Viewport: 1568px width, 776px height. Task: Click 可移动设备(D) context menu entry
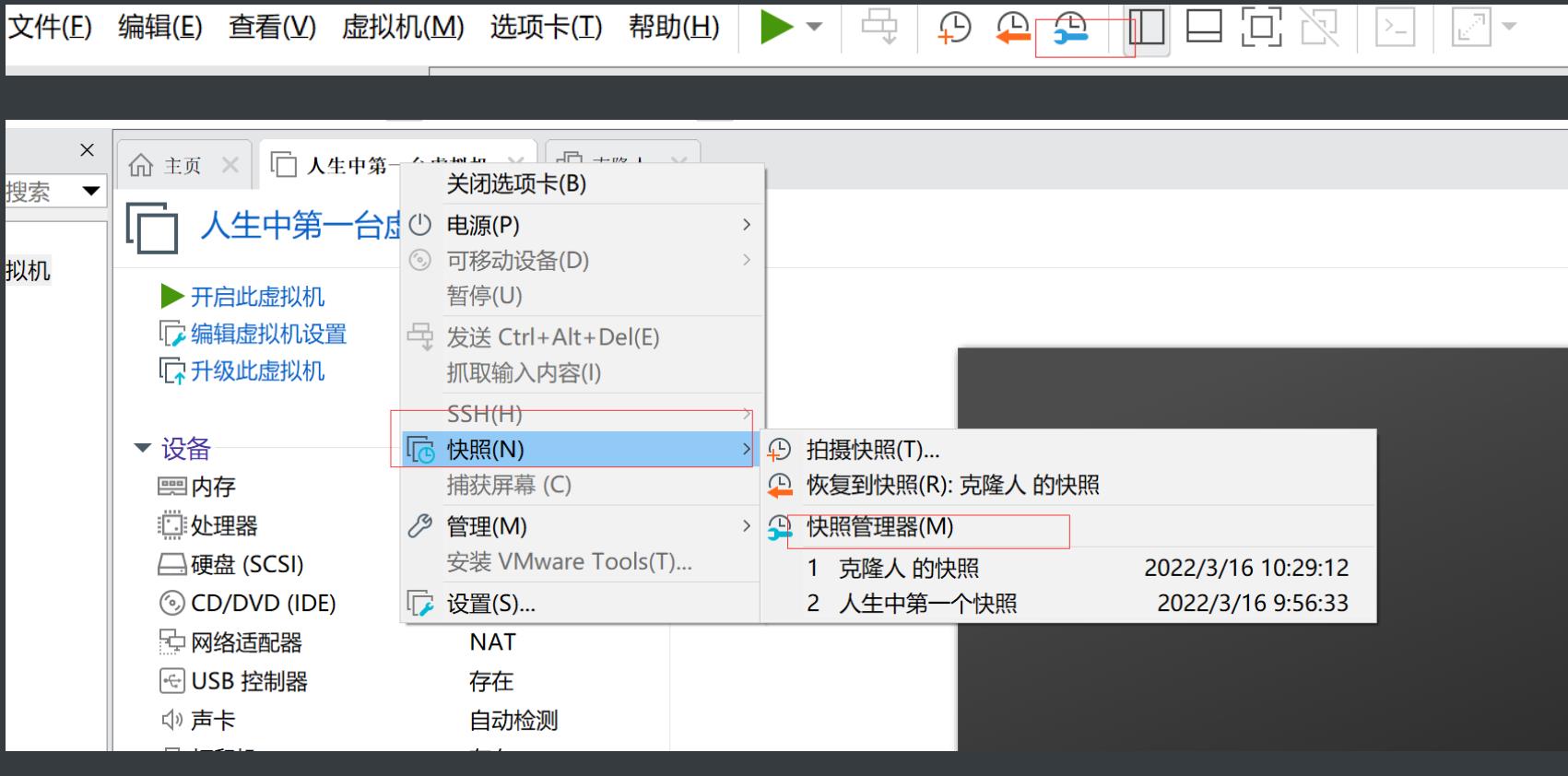(x=583, y=261)
